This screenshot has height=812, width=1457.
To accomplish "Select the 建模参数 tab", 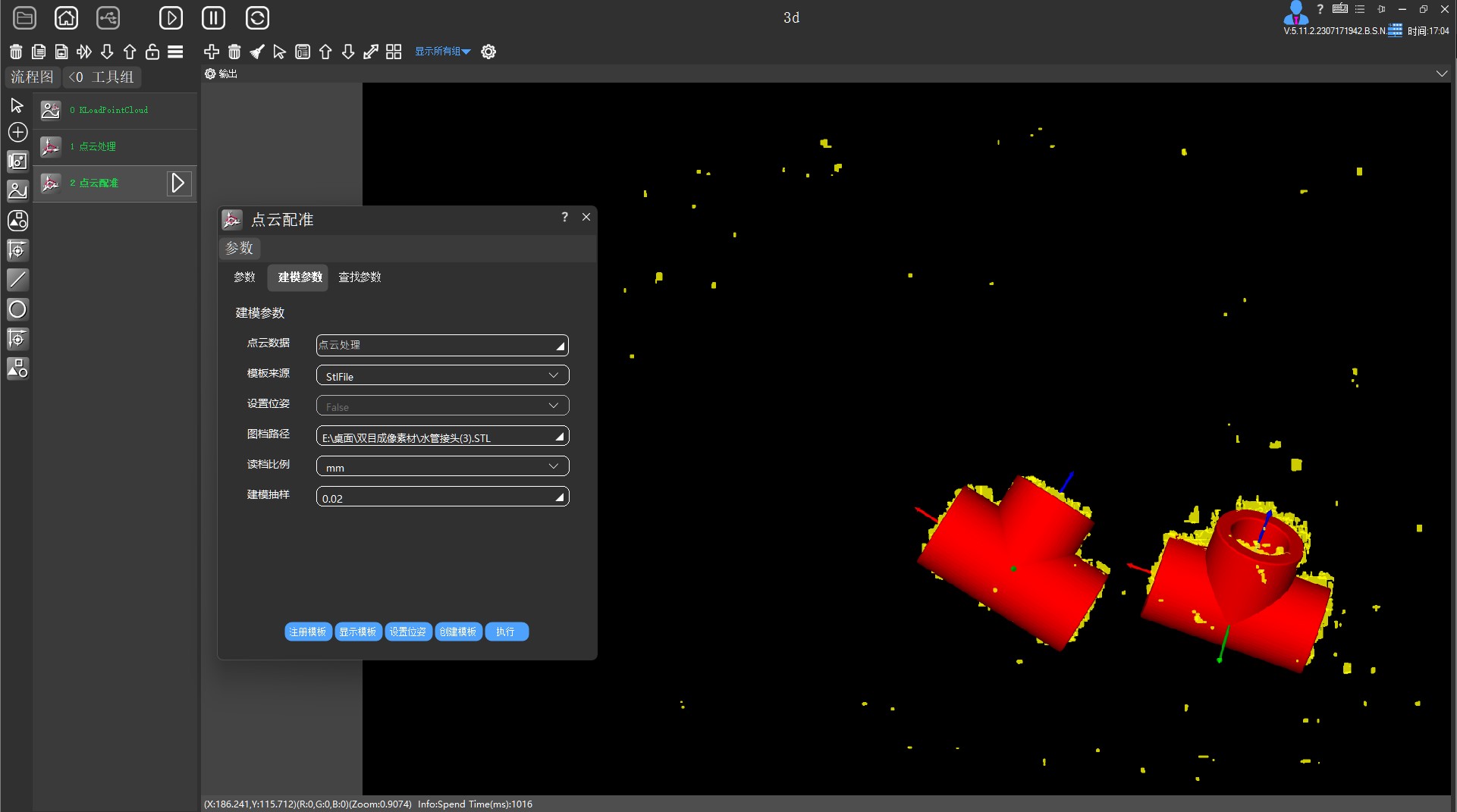I will click(x=300, y=277).
